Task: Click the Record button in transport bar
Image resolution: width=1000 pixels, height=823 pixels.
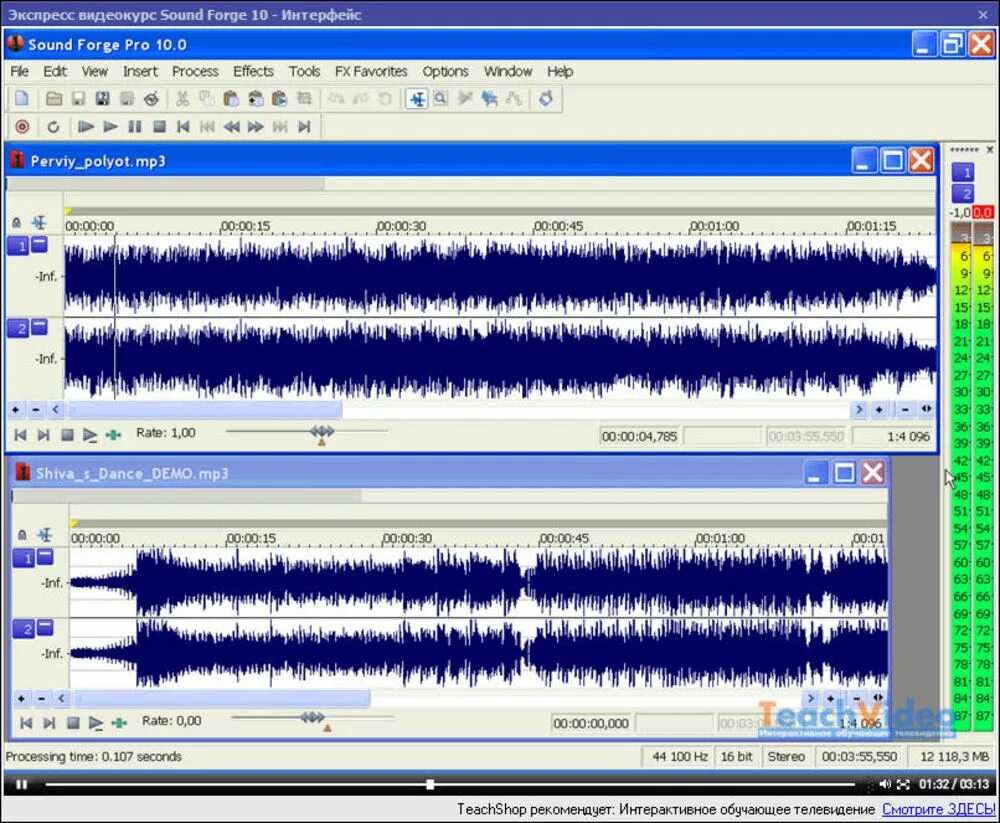Action: point(22,126)
